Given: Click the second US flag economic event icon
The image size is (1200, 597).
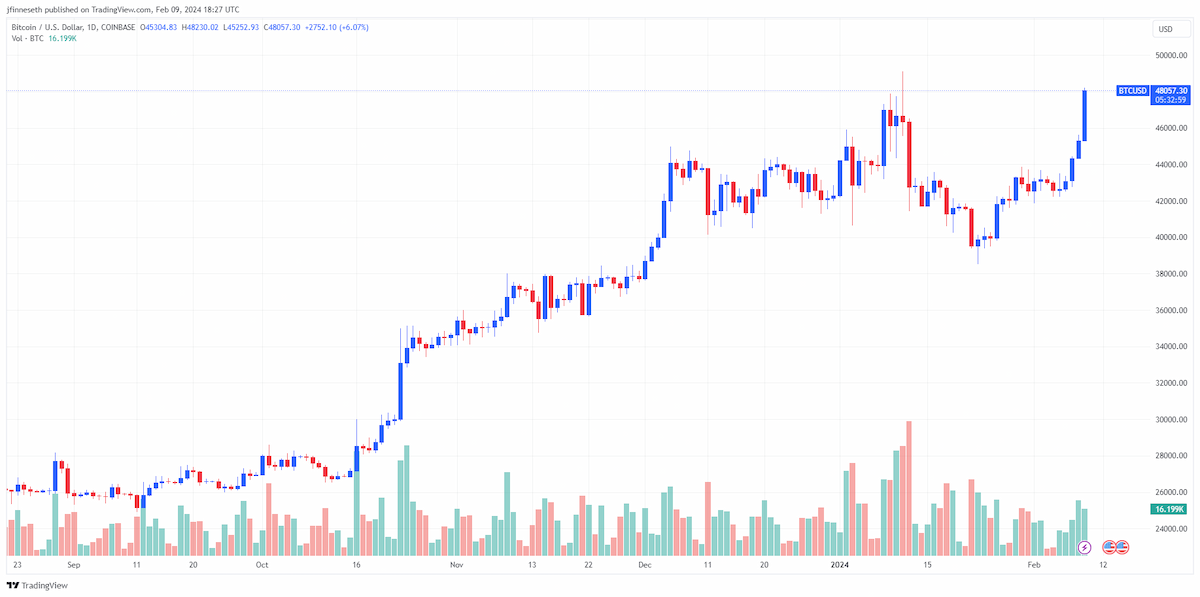Looking at the screenshot, I should pyautogui.click(x=1122, y=547).
